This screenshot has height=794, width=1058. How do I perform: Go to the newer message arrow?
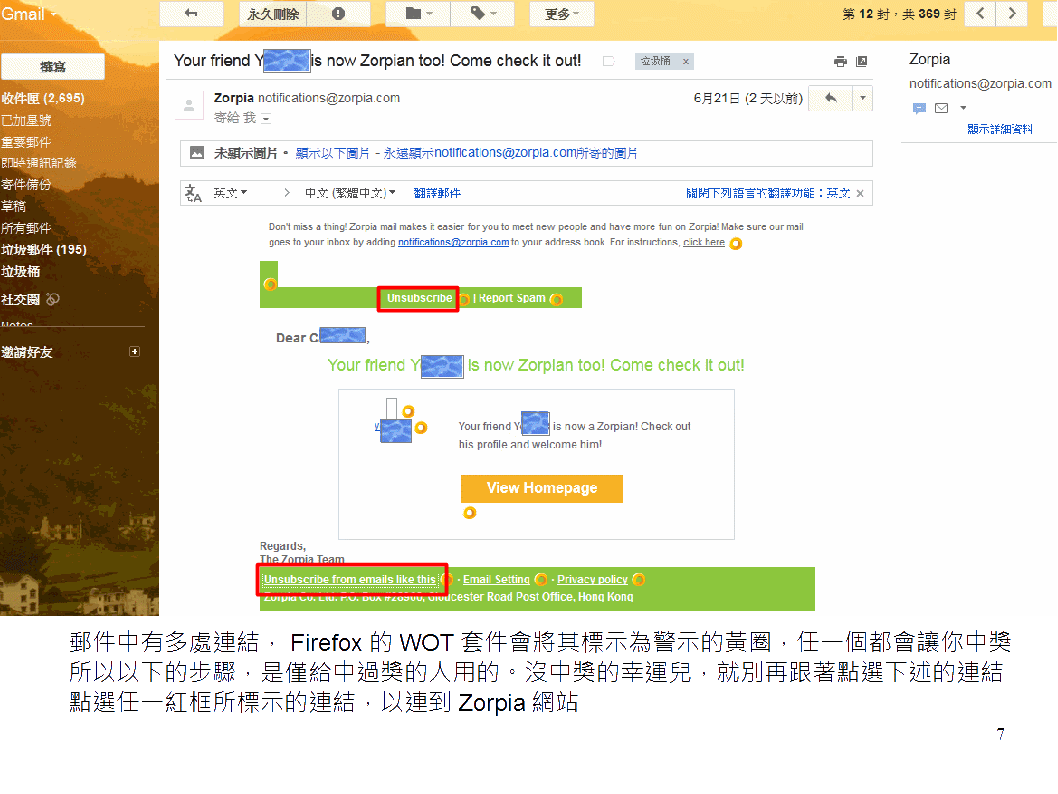tap(980, 13)
